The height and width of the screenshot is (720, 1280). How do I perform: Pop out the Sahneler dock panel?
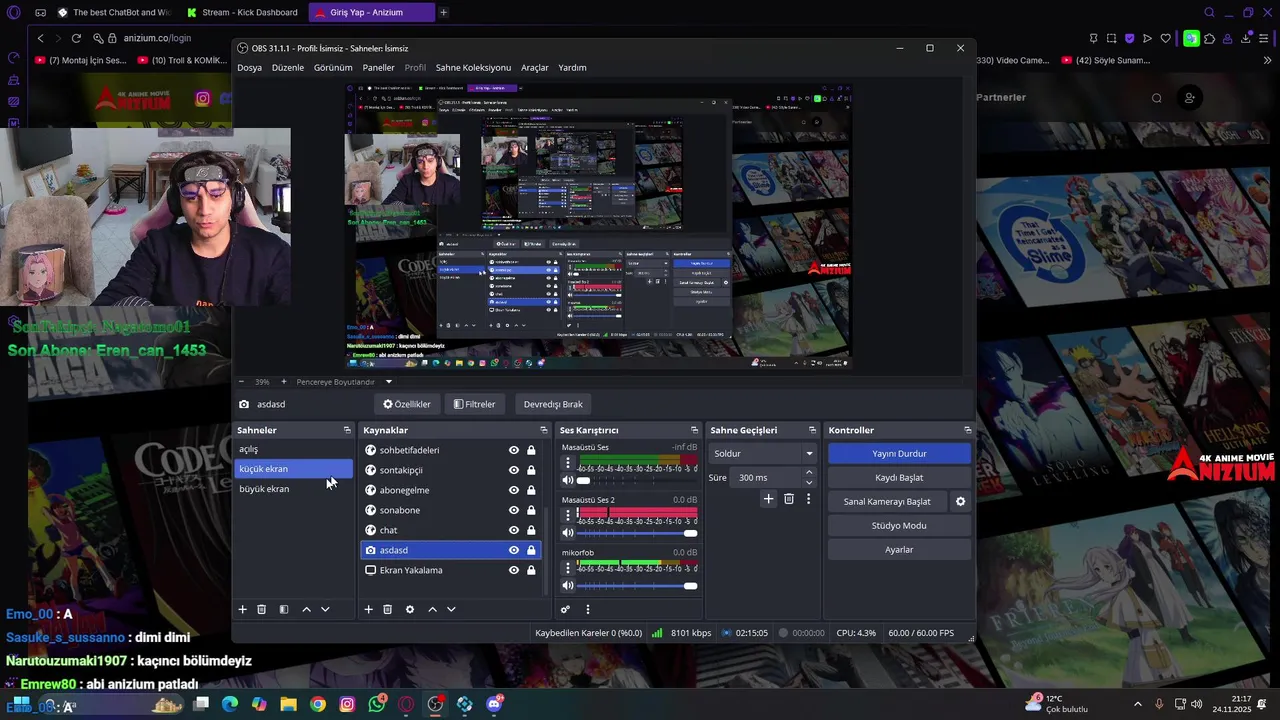point(347,430)
